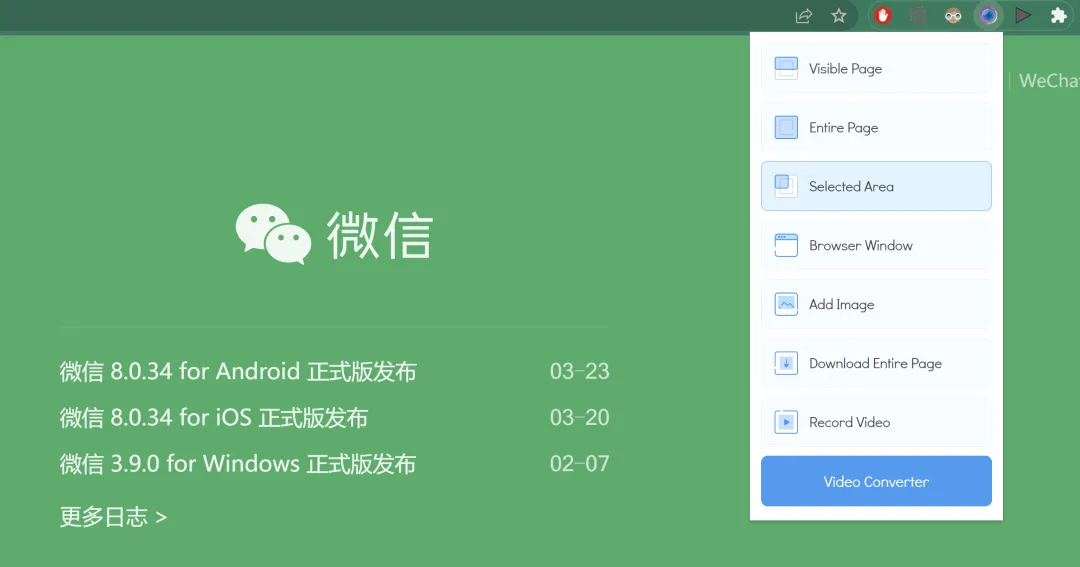This screenshot has height=567, width=1080.
Task: Click the Browser Window icon
Action: (786, 245)
